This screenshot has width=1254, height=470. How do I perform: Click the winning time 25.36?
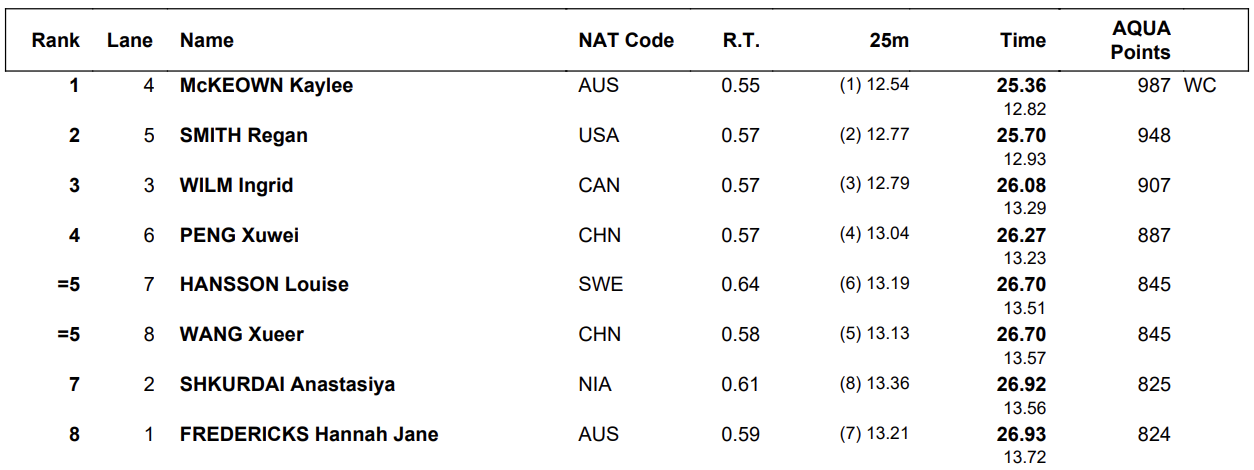click(1021, 86)
